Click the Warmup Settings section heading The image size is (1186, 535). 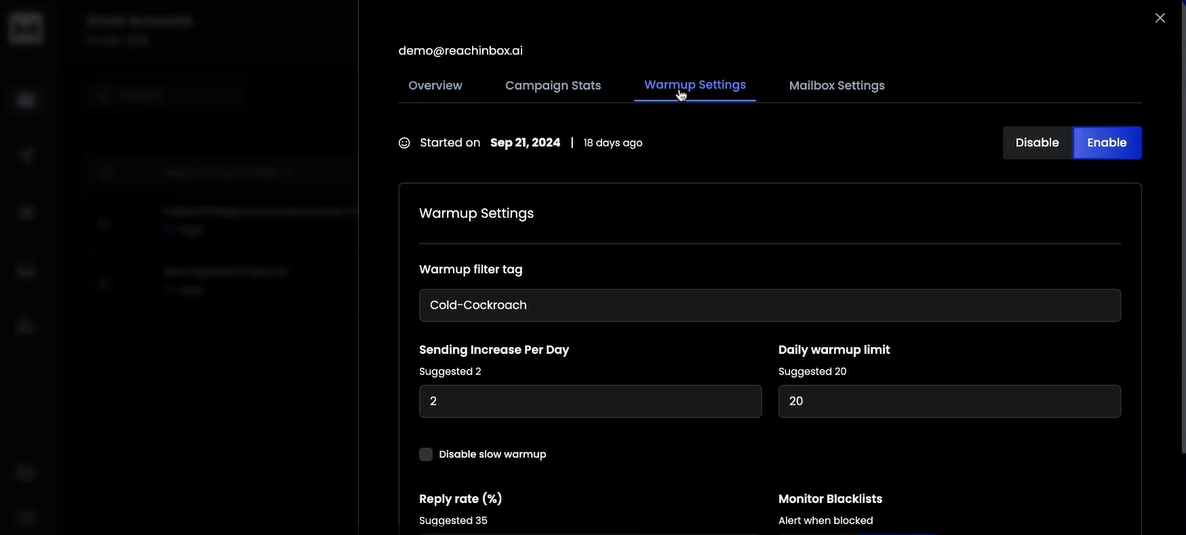click(x=477, y=213)
